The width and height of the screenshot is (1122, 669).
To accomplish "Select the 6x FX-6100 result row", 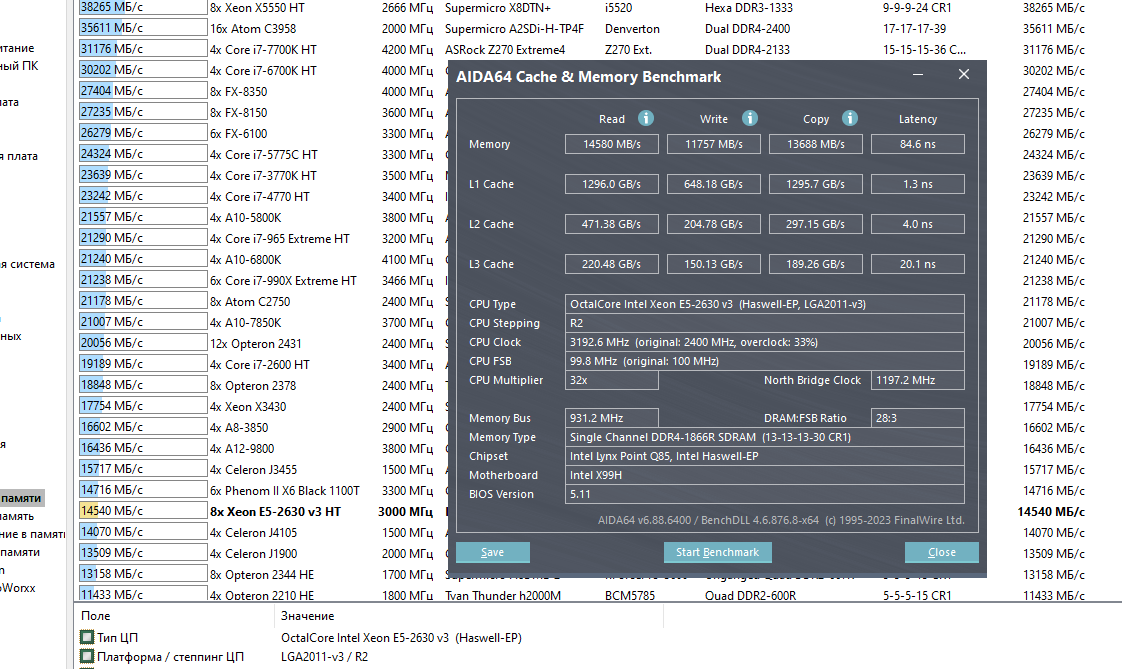I will click(238, 134).
